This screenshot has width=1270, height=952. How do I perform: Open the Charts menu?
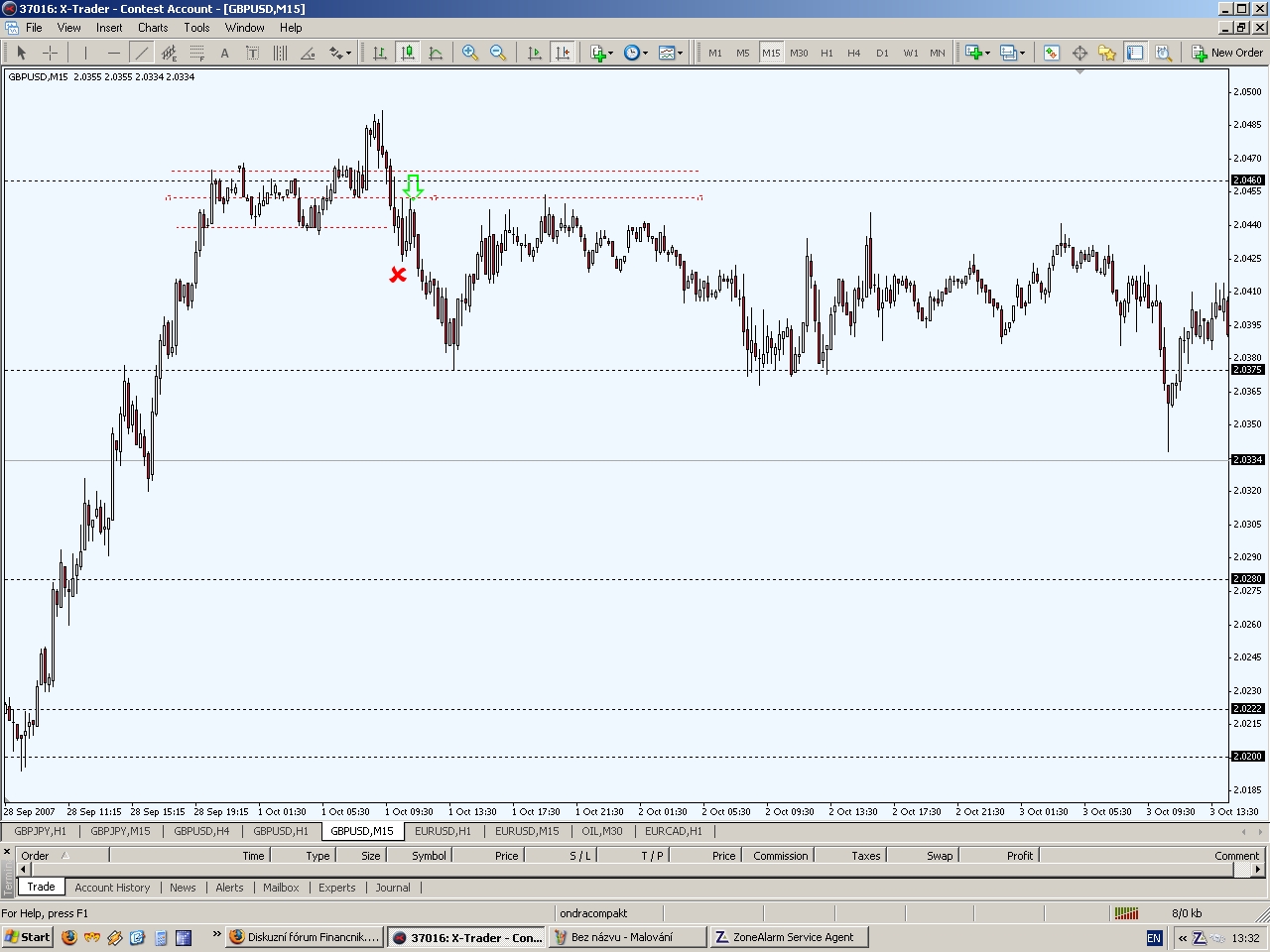pyautogui.click(x=152, y=28)
